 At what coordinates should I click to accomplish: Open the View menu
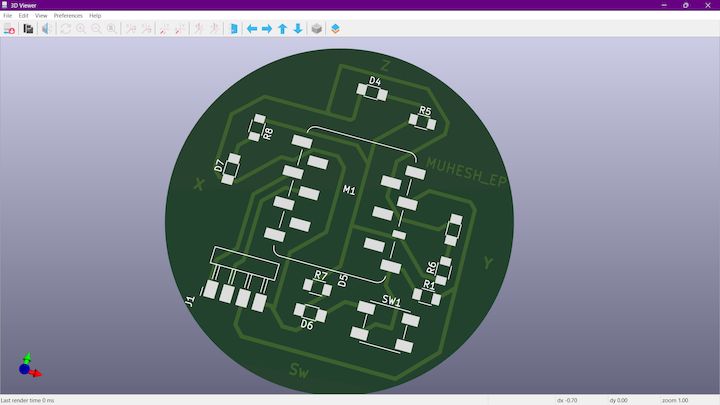pyautogui.click(x=41, y=16)
